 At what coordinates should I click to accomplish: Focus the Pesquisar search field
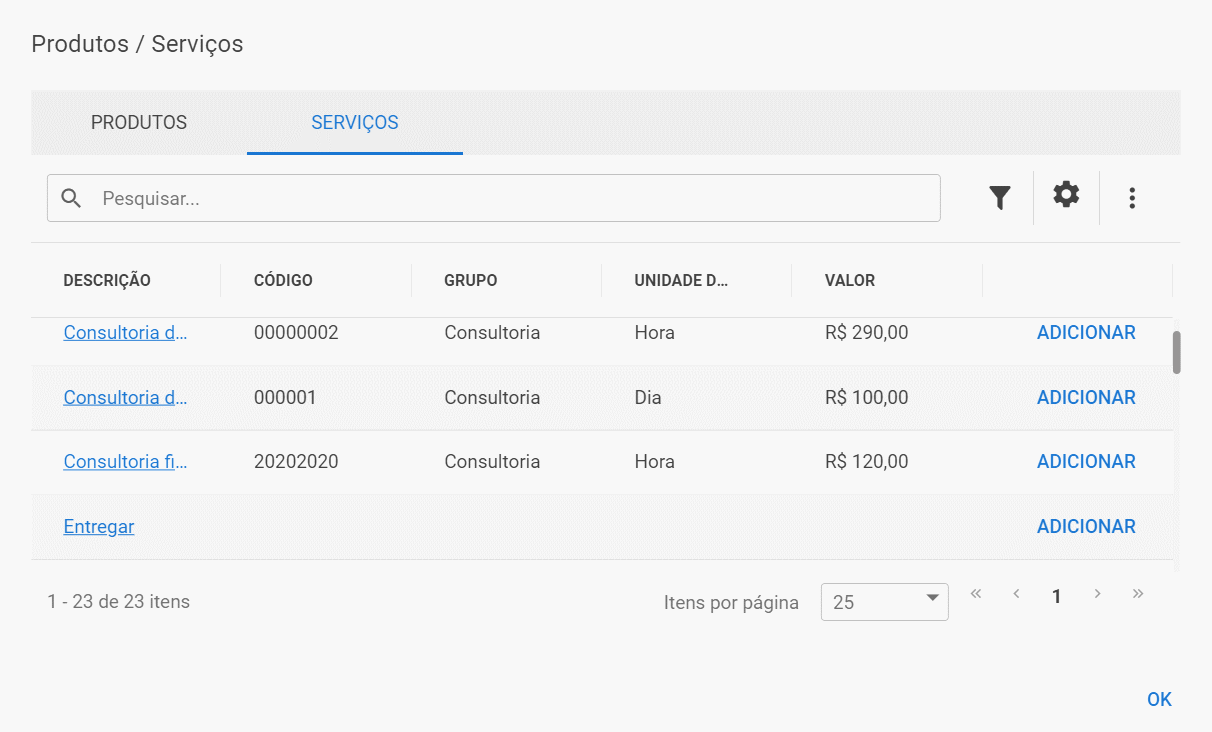coord(494,198)
